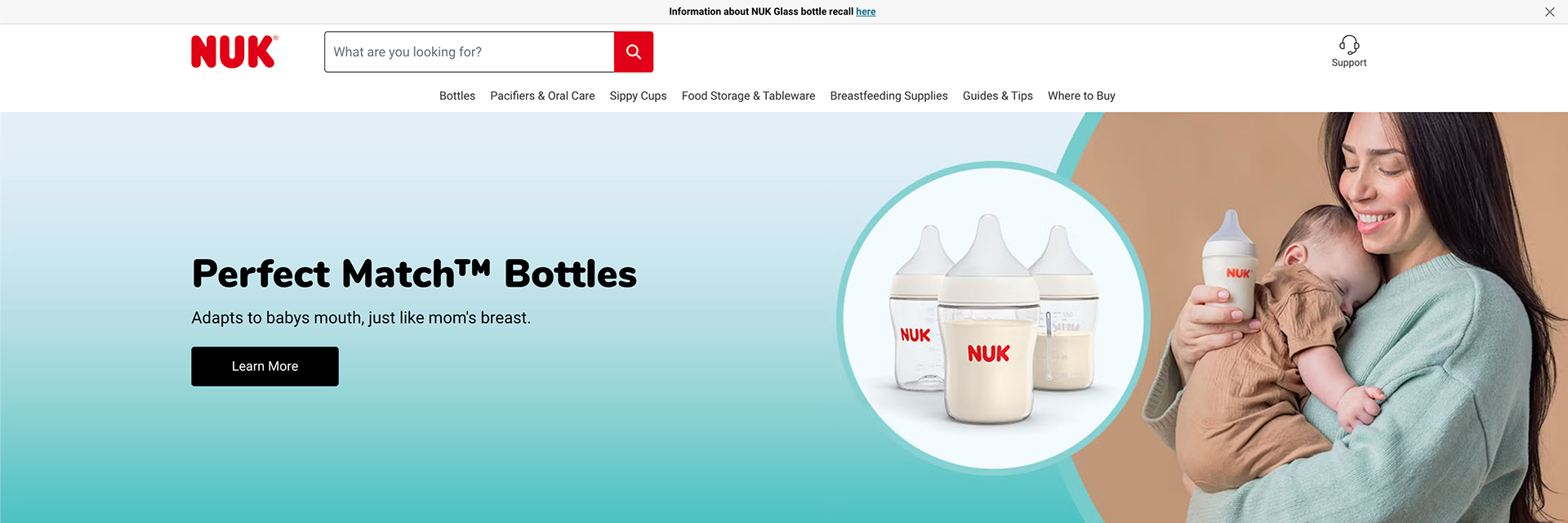Click the Support label under the headset
Image resolution: width=1568 pixels, height=523 pixels.
coord(1349,63)
